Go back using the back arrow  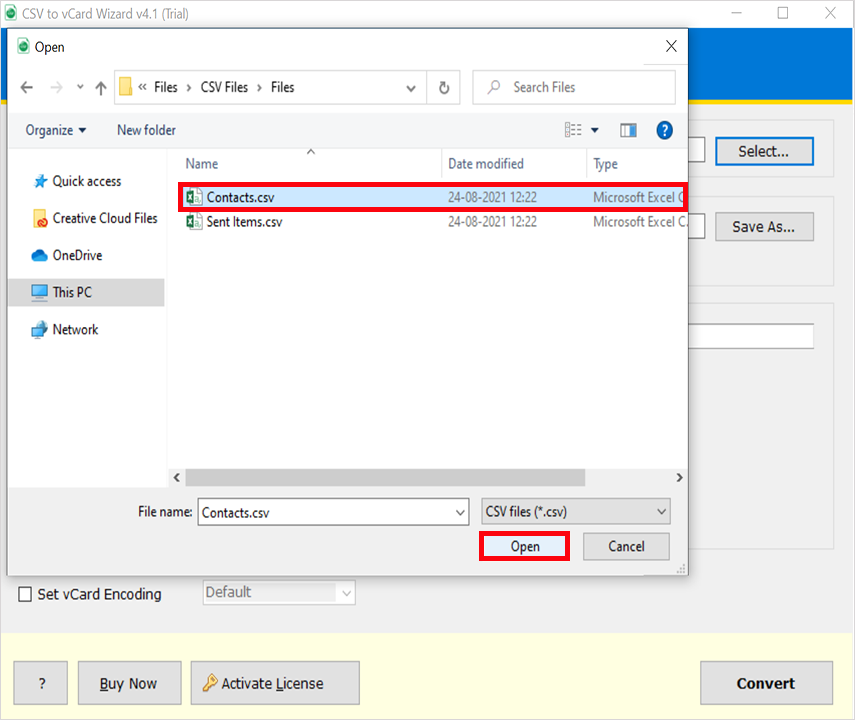coord(27,87)
